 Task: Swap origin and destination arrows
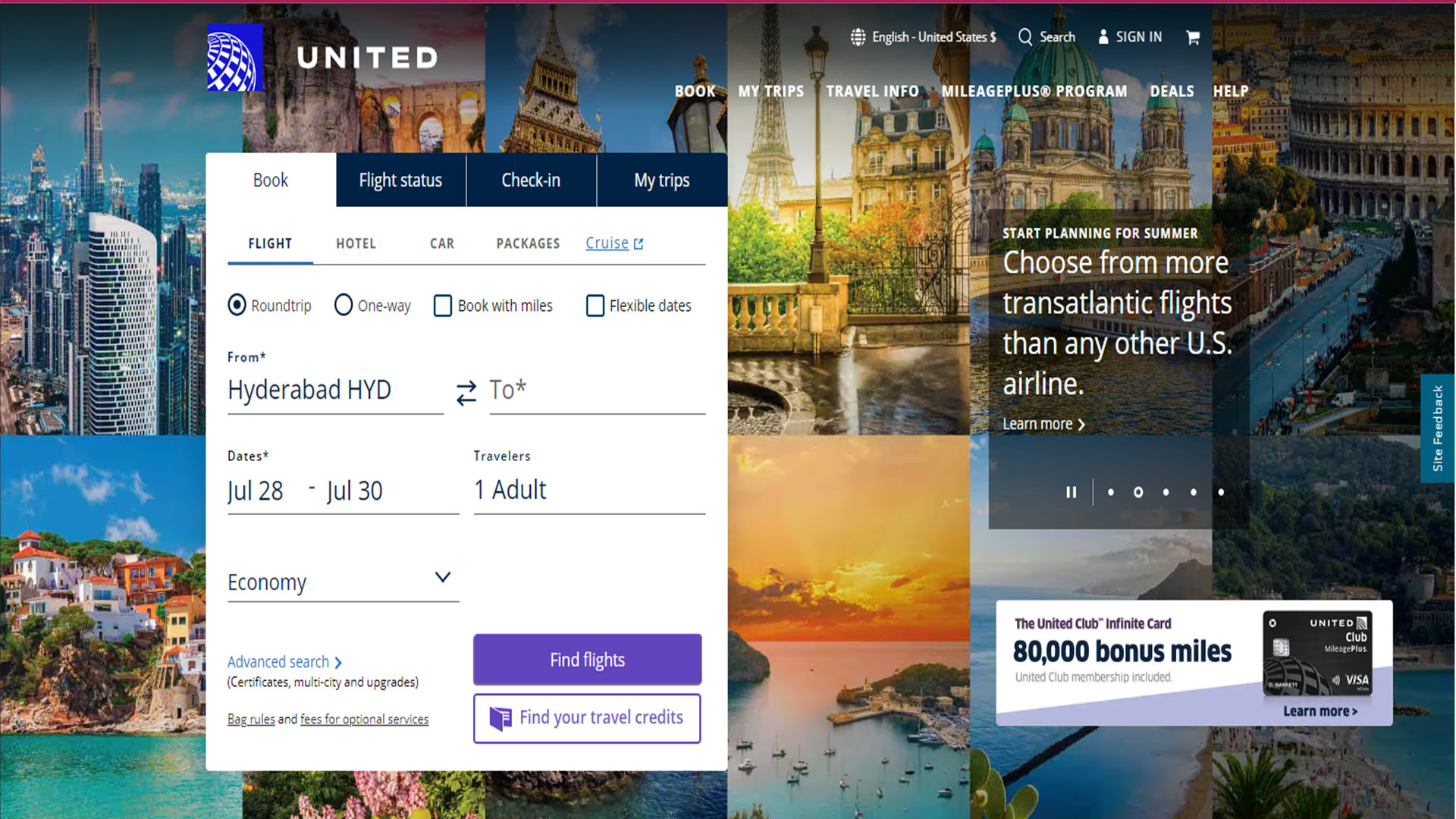click(x=466, y=392)
